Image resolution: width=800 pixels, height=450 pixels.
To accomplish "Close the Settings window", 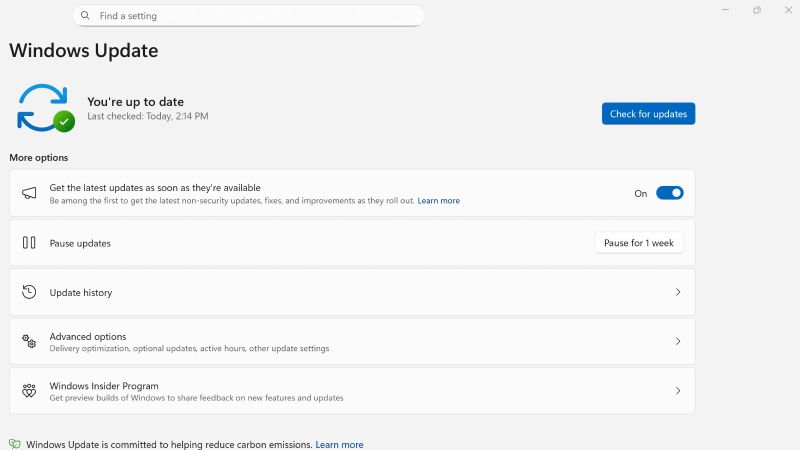I will coord(788,10).
